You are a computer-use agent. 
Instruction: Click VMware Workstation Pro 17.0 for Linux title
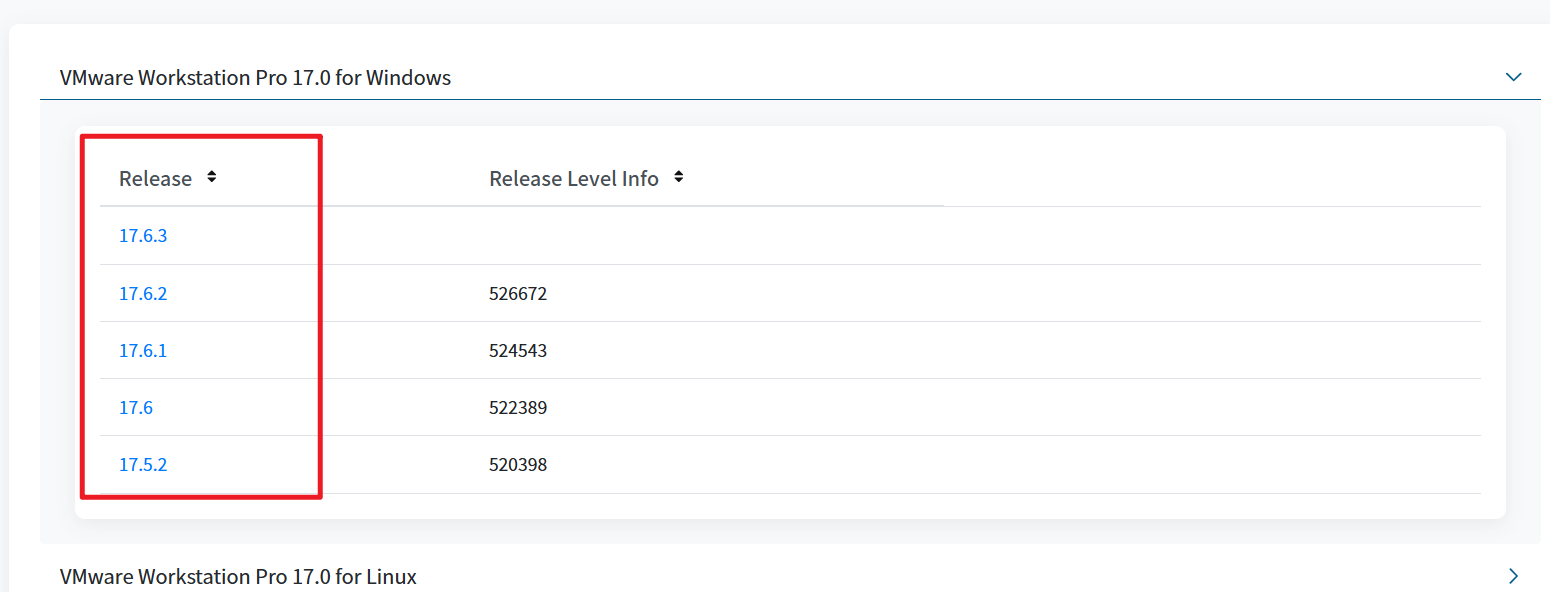pyautogui.click(x=238, y=576)
